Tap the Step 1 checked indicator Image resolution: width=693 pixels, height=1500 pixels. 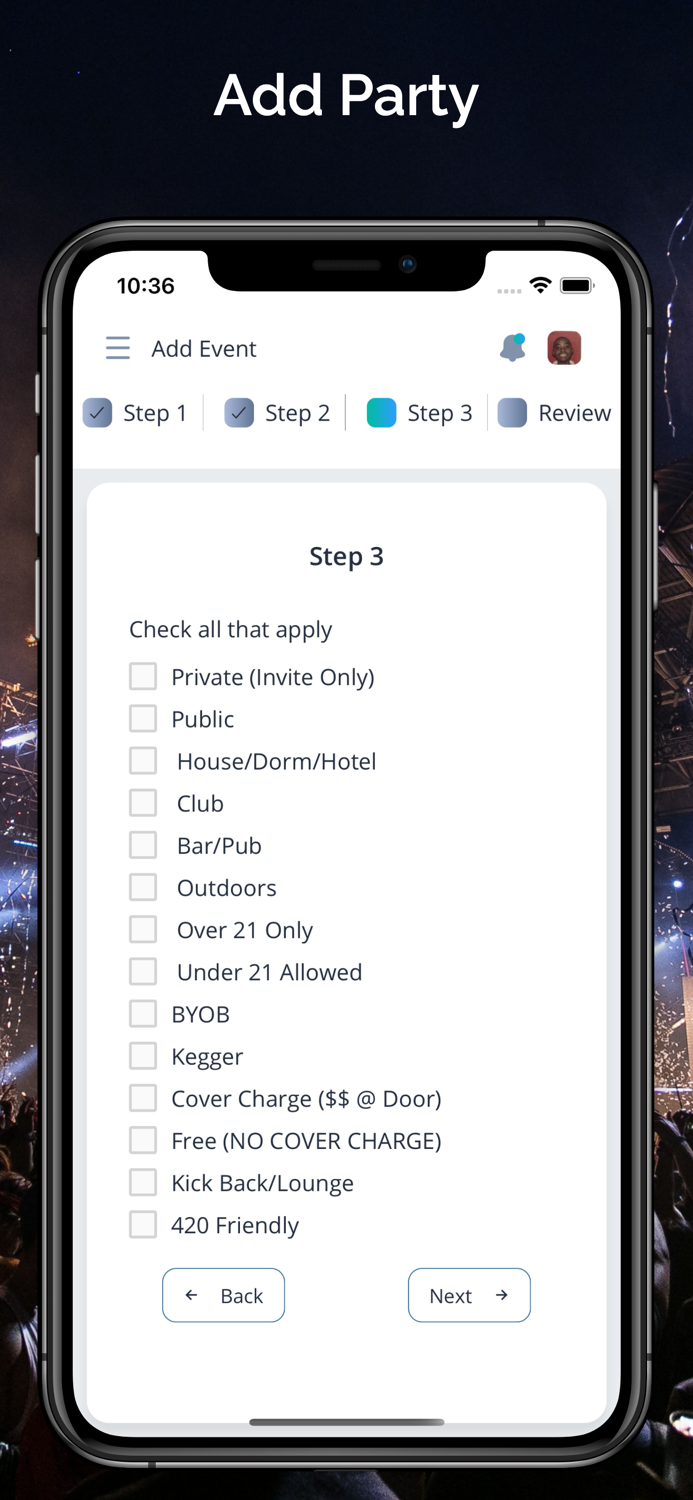click(97, 413)
